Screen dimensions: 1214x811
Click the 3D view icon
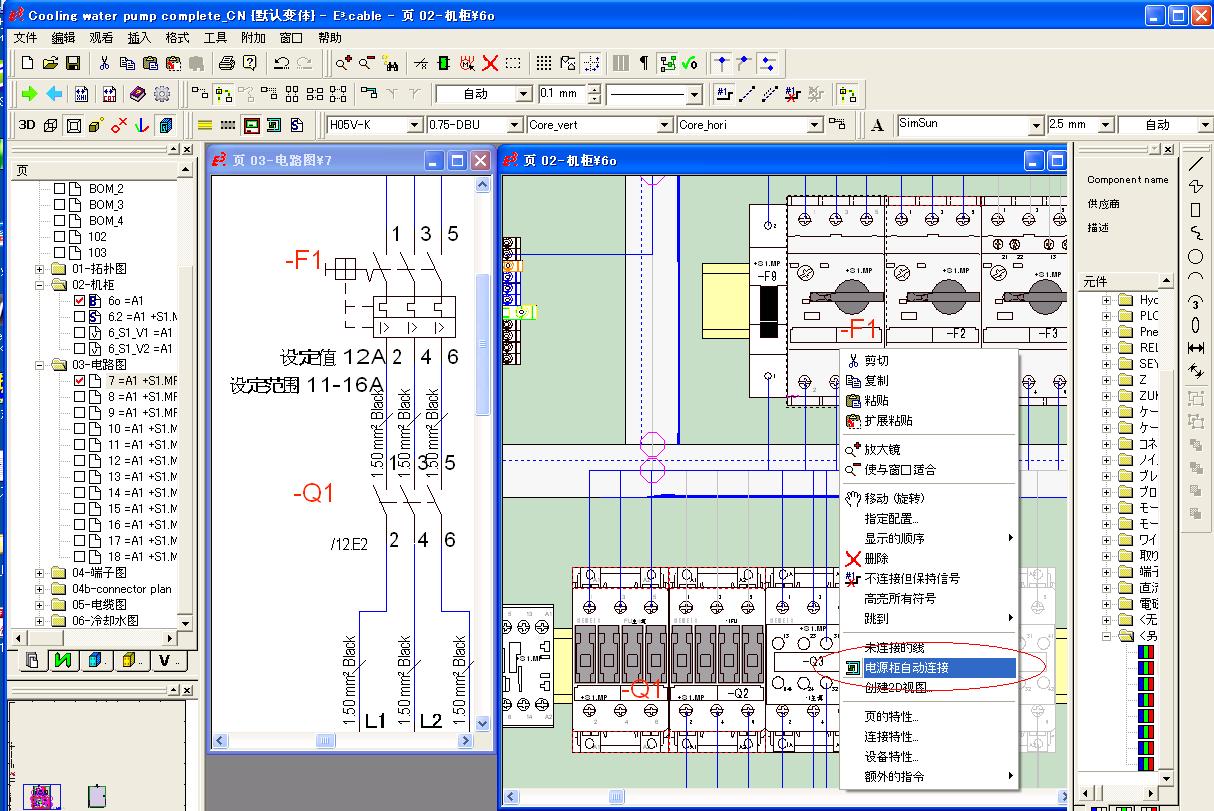coord(27,125)
